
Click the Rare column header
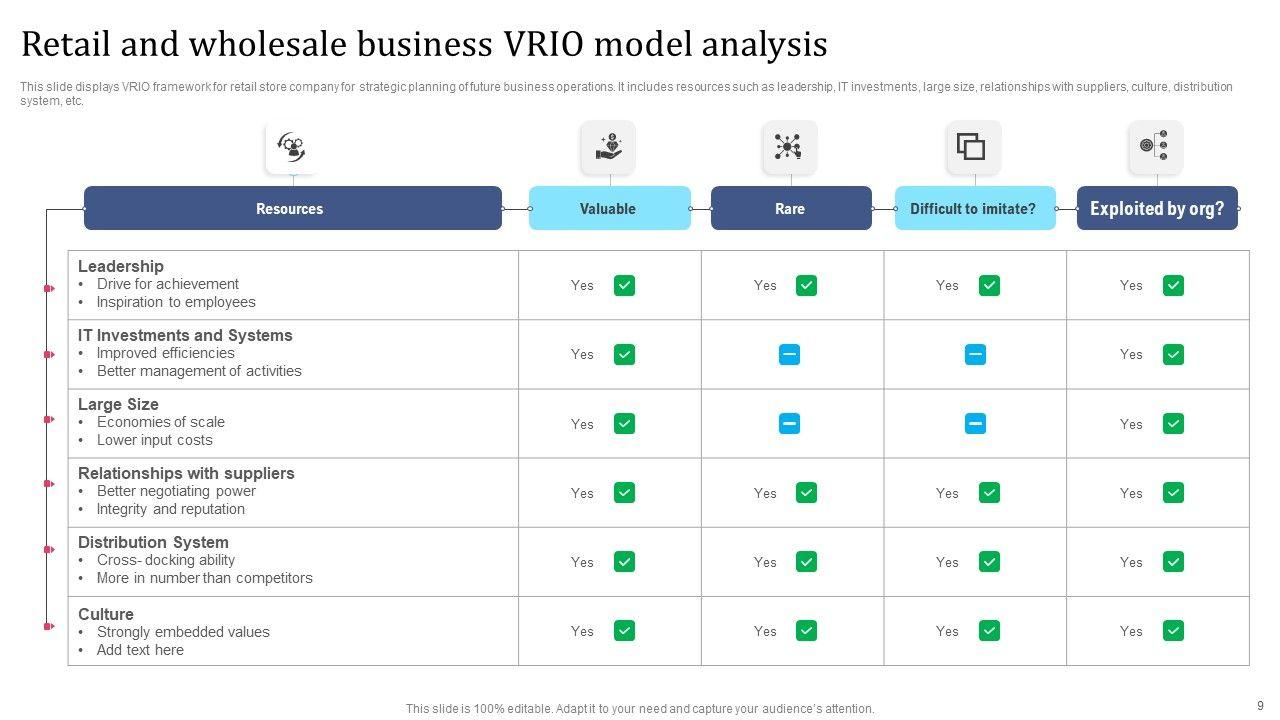coord(790,208)
